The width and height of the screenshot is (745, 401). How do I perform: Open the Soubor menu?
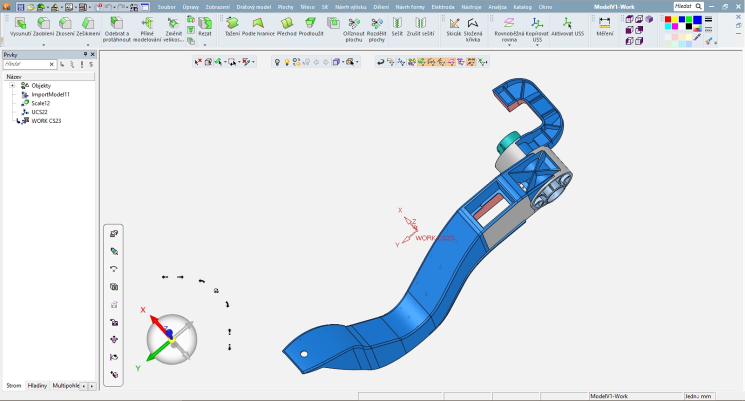(166, 6)
